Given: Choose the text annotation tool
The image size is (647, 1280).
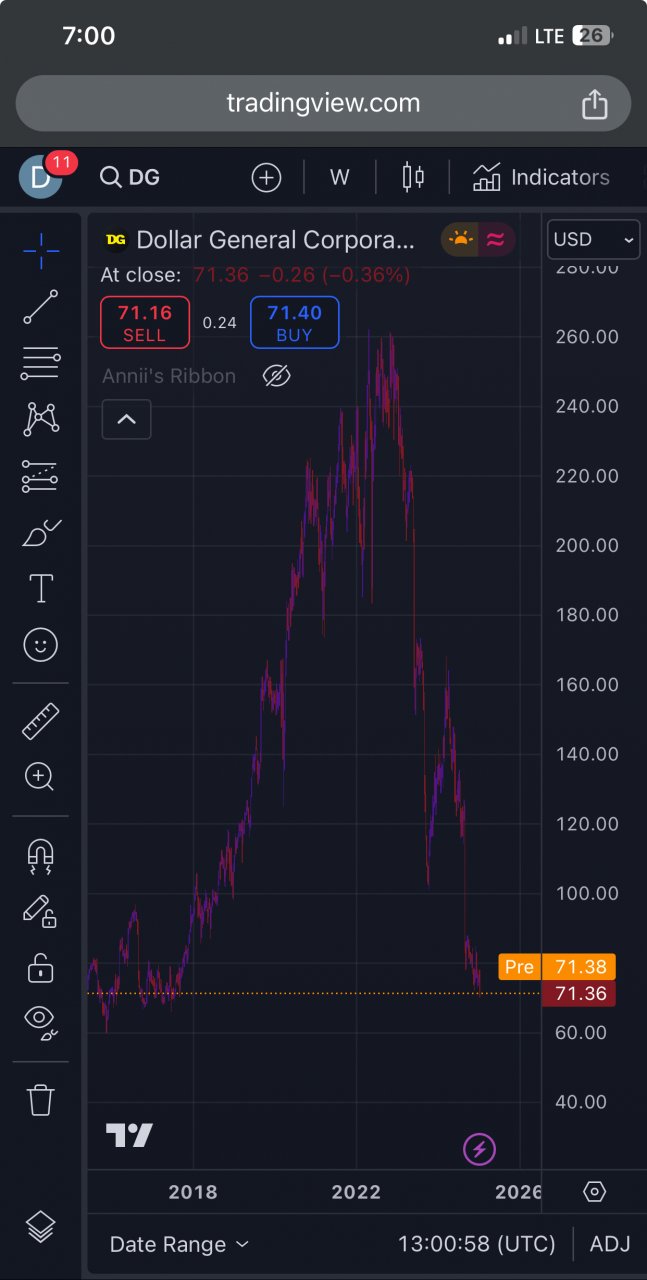Looking at the screenshot, I should pyautogui.click(x=40, y=589).
